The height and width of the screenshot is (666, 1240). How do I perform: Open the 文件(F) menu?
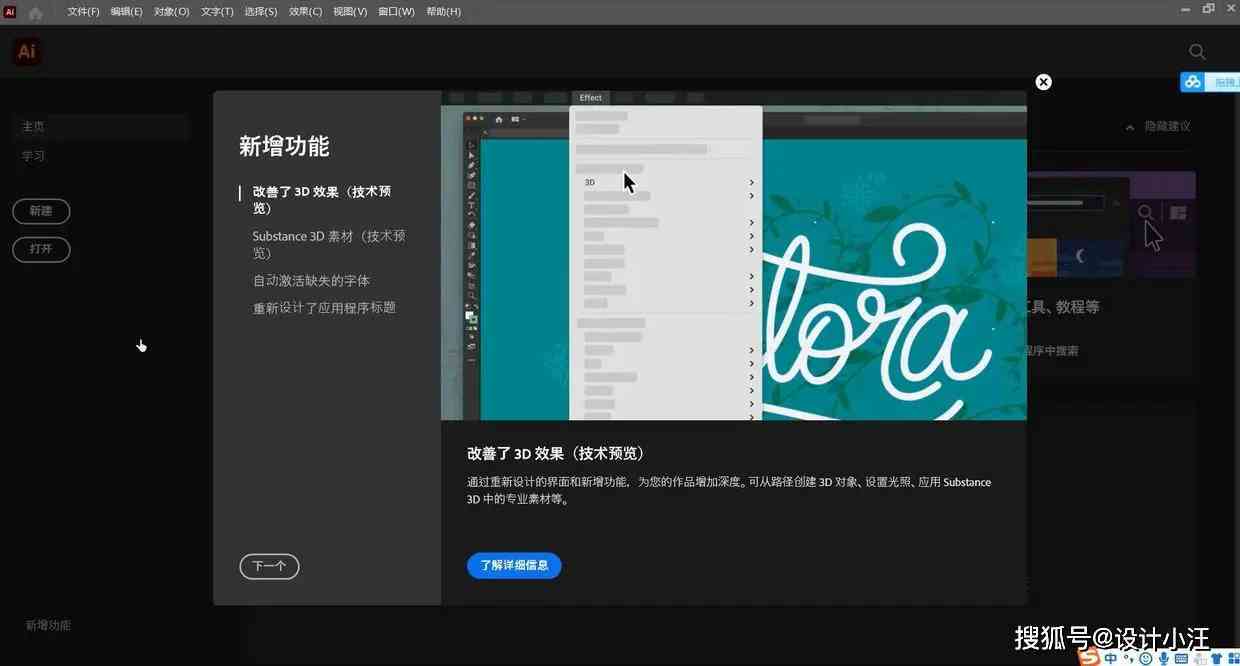point(83,12)
